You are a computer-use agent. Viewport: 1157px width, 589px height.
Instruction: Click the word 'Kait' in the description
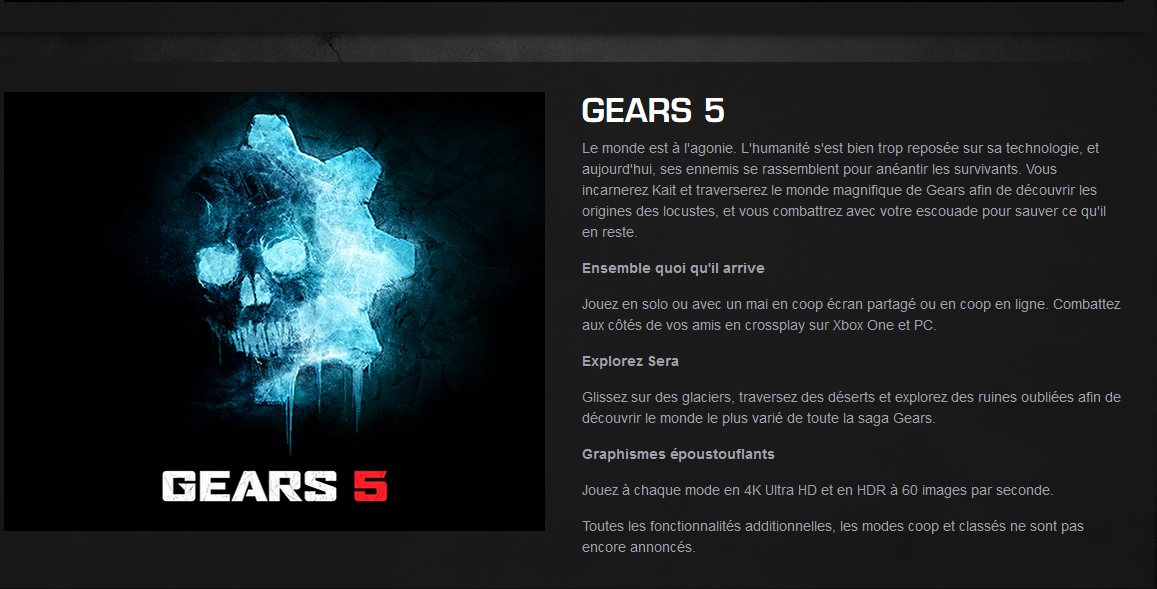[x=664, y=190]
